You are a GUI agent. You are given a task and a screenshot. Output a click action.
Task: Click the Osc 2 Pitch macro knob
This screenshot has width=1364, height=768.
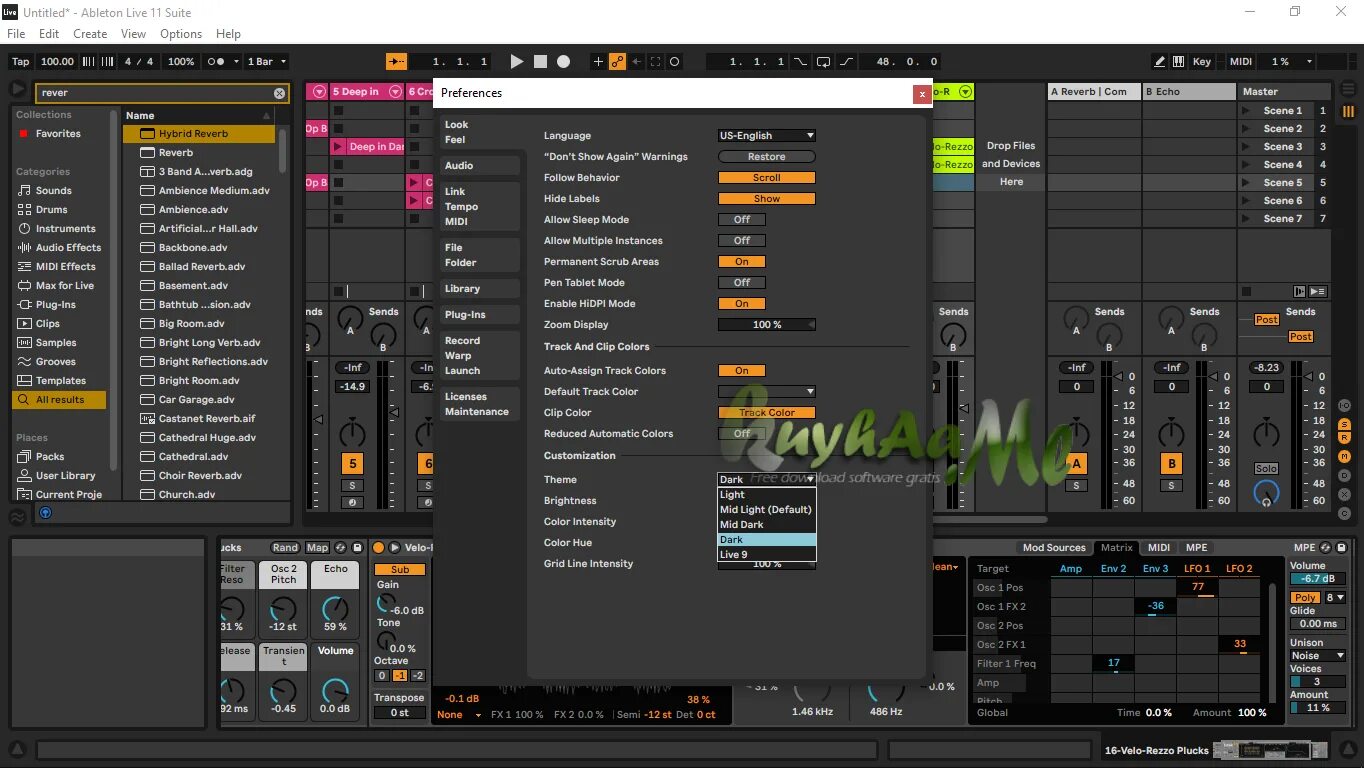tap(284, 608)
